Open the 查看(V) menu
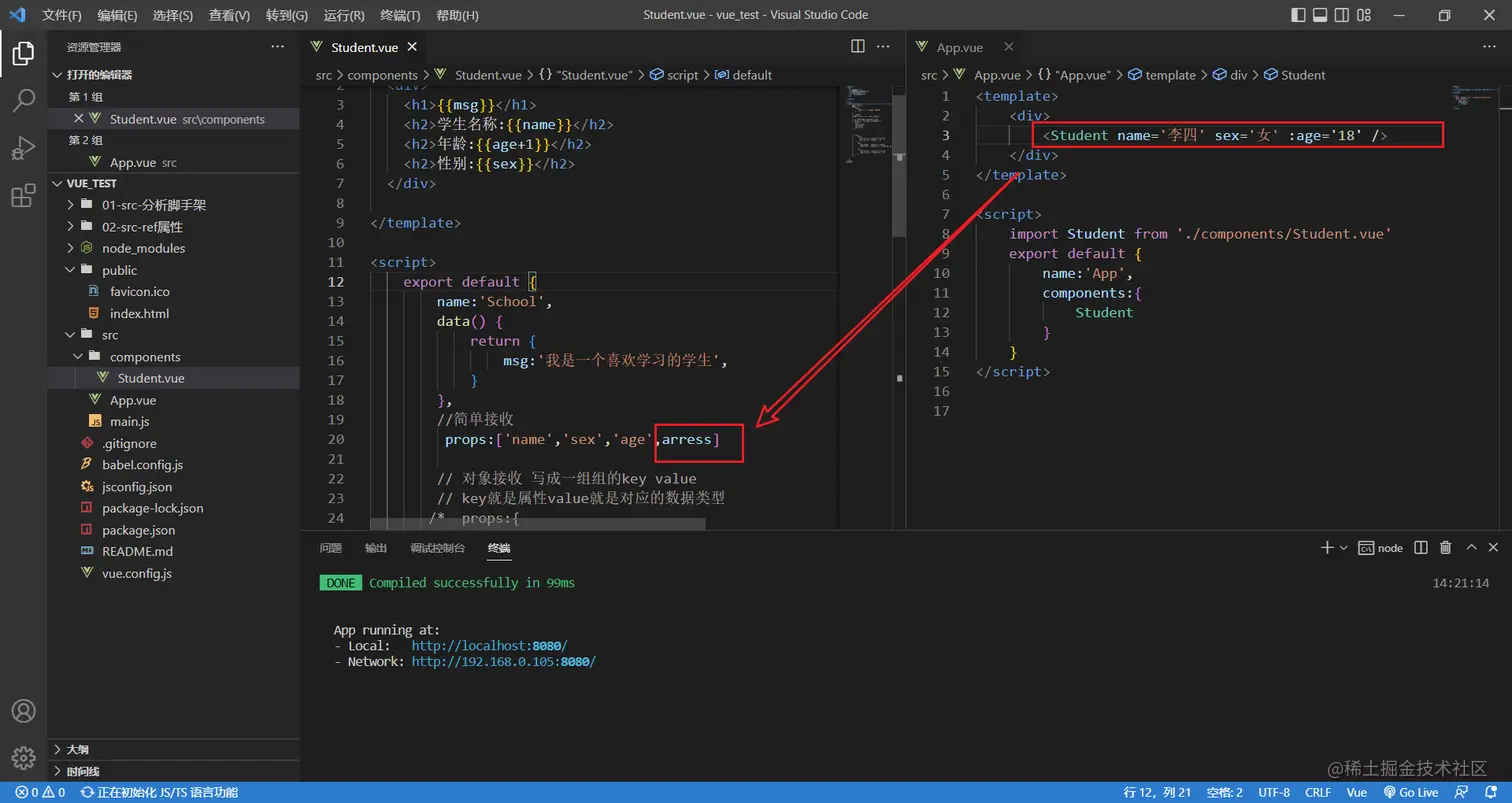The image size is (1512, 803). [x=230, y=15]
